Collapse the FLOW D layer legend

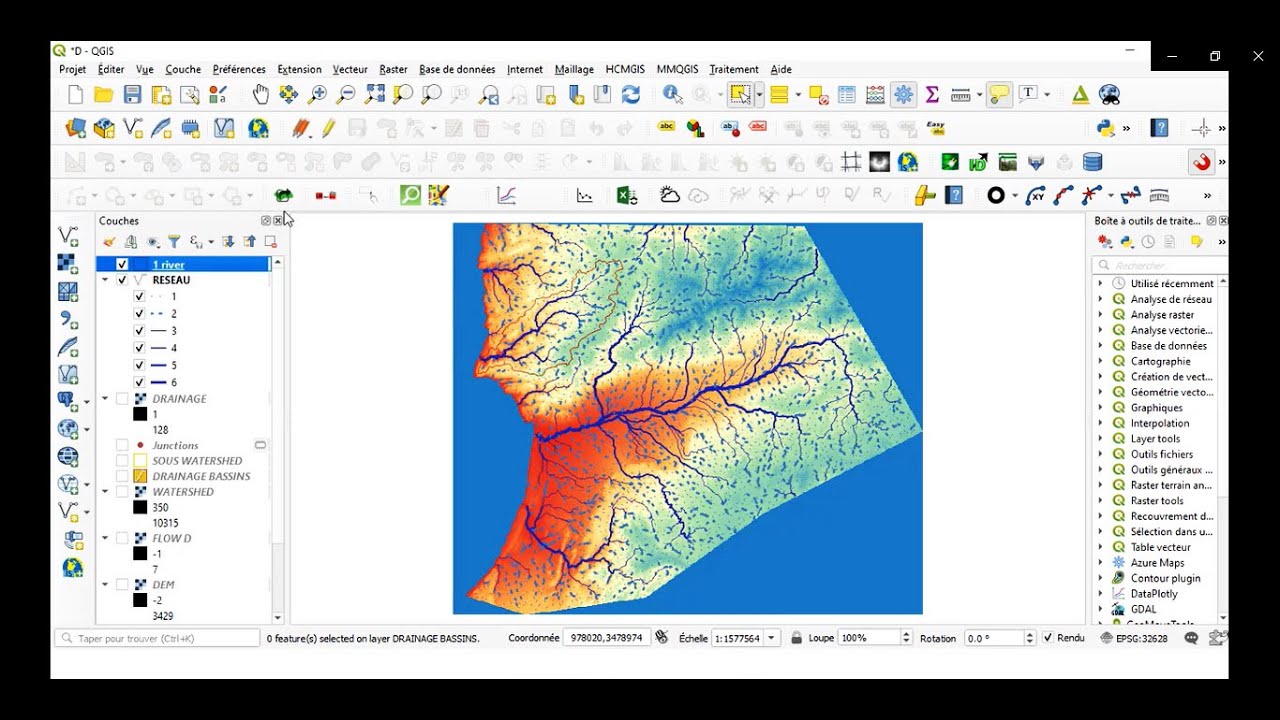105,538
